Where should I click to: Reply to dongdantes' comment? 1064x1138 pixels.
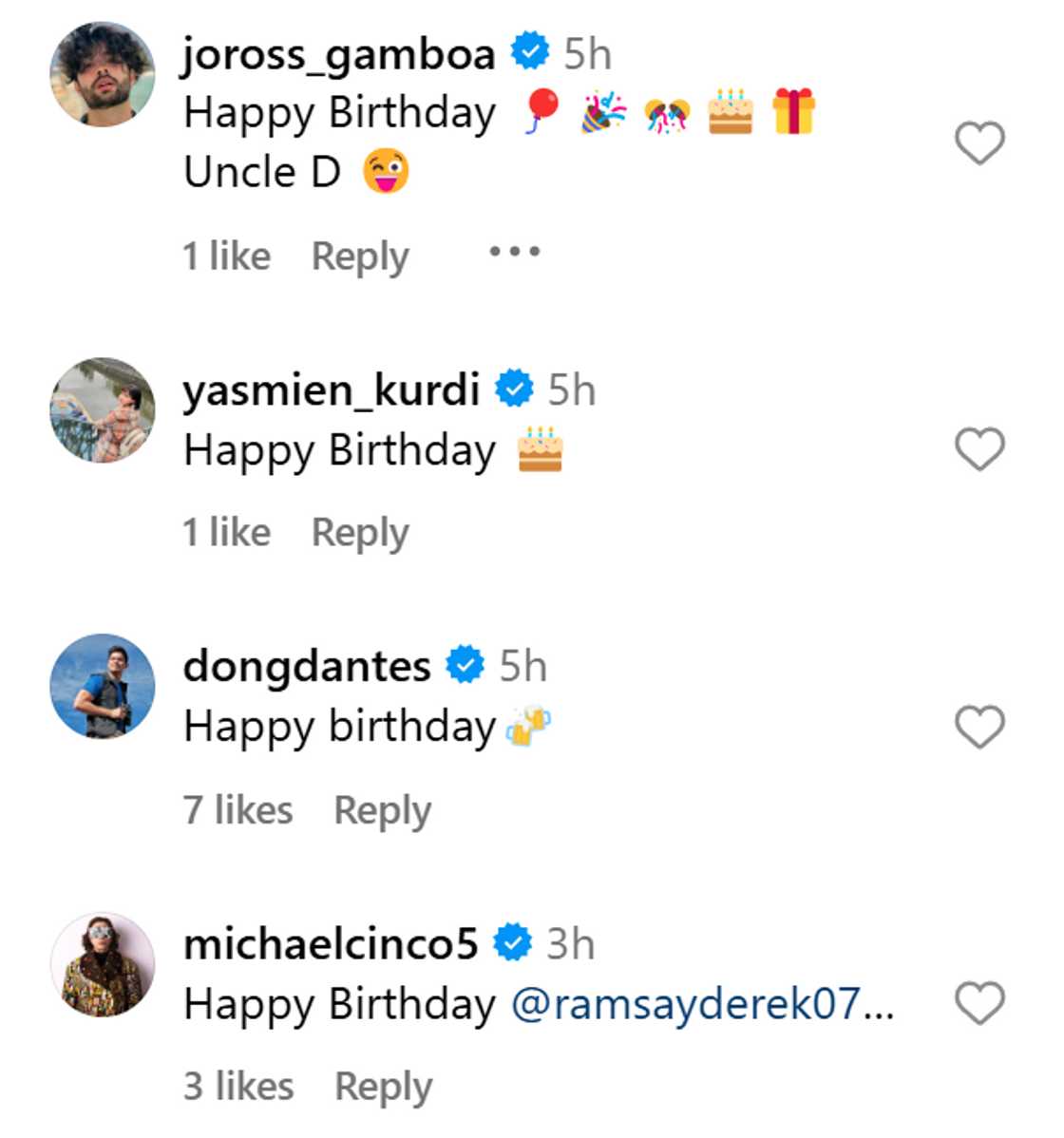click(x=382, y=811)
